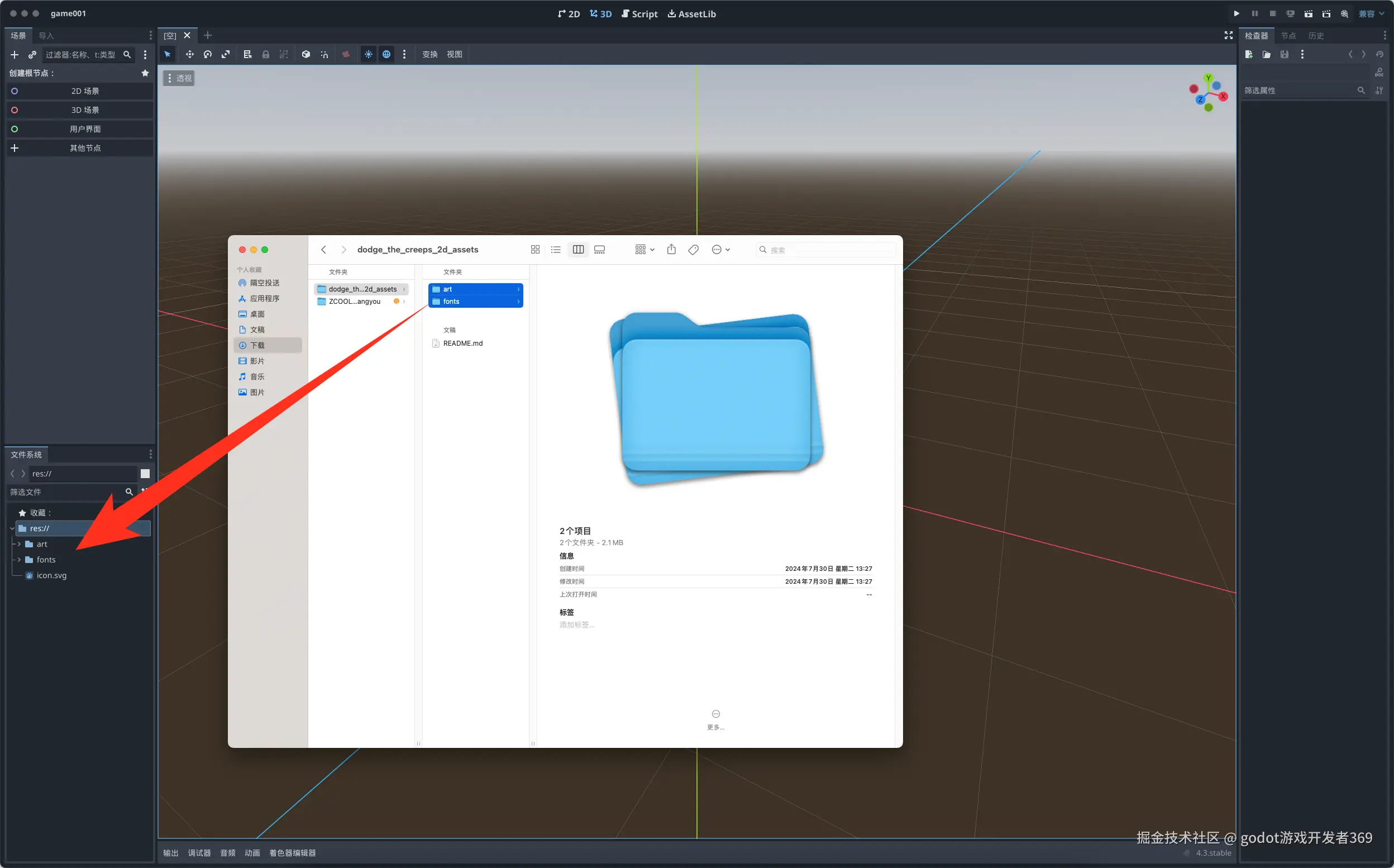The image size is (1394, 868).
Task: Toggle preview environment globe button
Action: tap(386, 54)
